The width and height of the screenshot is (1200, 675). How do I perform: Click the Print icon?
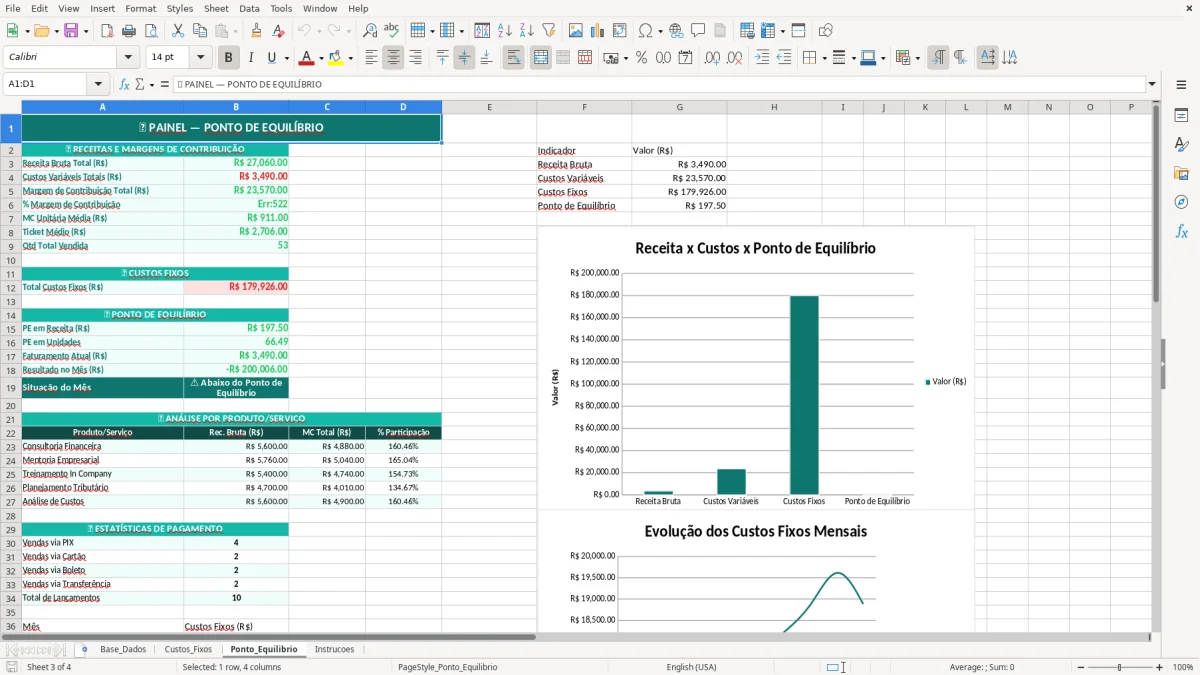pyautogui.click(x=129, y=31)
